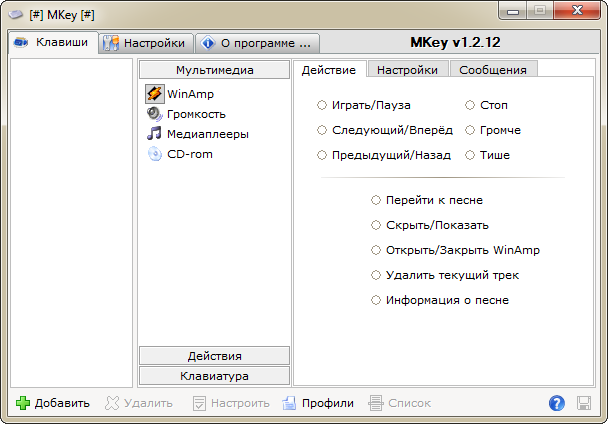608x424 pixels.
Task: Select Тише radio button
Action: click(x=470, y=155)
